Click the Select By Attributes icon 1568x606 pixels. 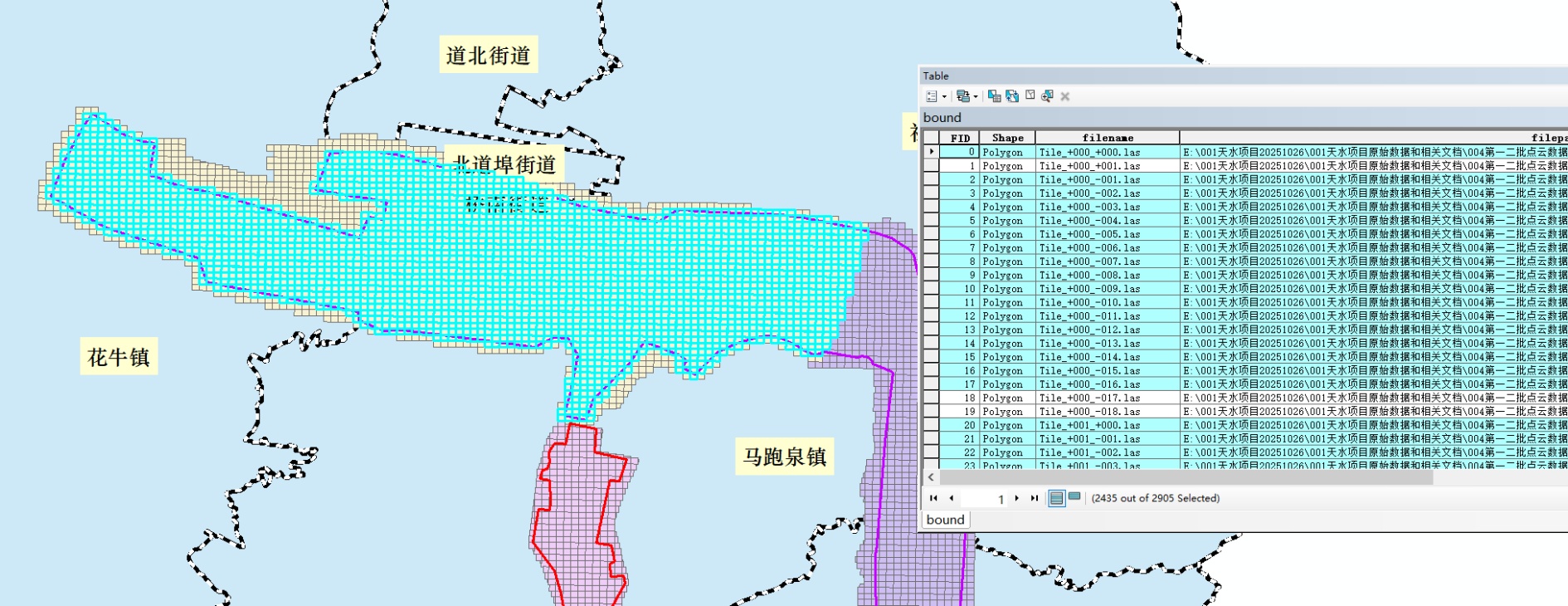994,96
